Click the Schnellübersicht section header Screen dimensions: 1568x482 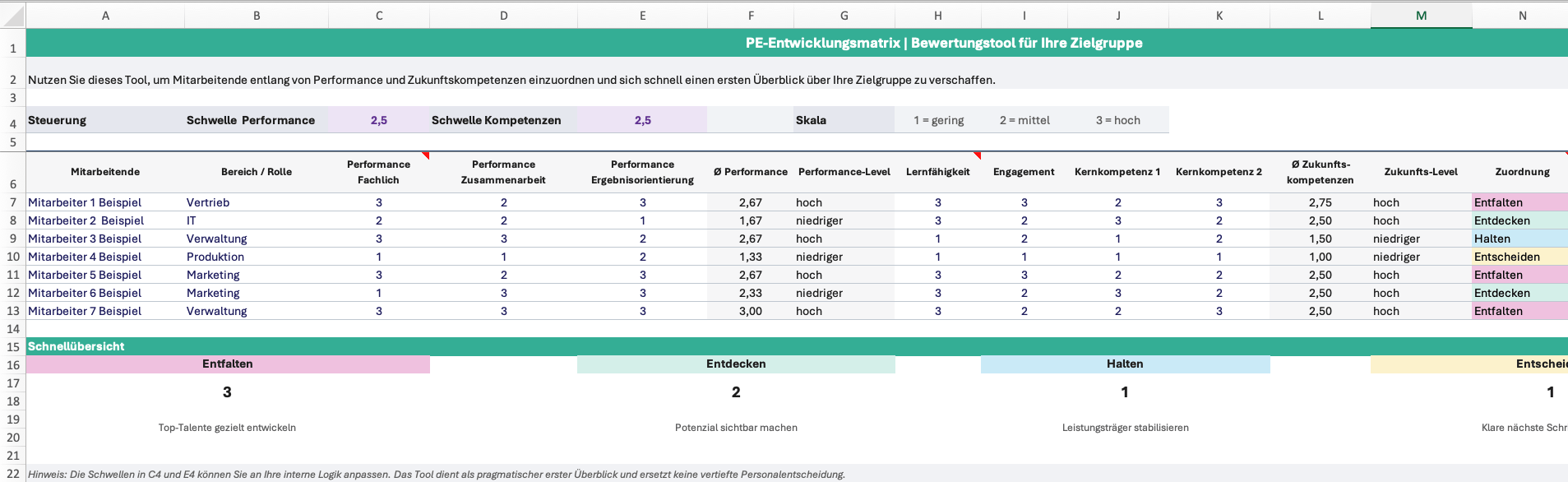(797, 346)
